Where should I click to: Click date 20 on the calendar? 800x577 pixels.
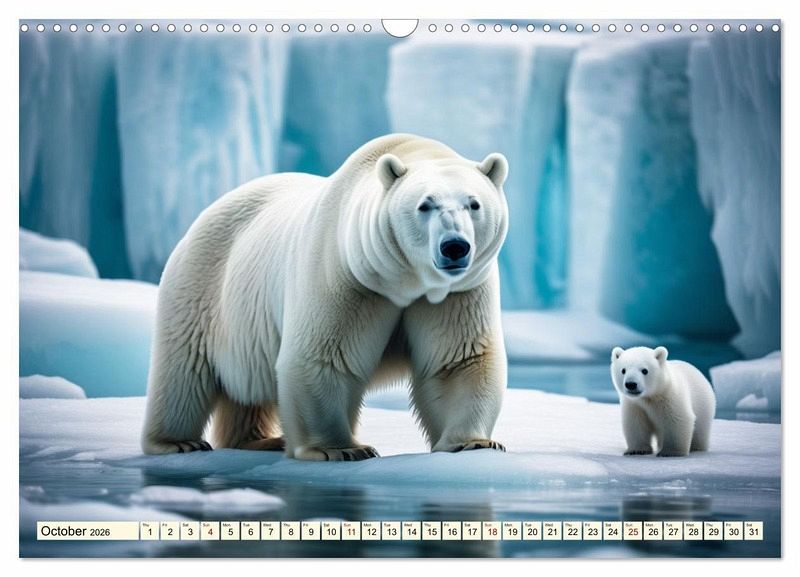[x=531, y=531]
